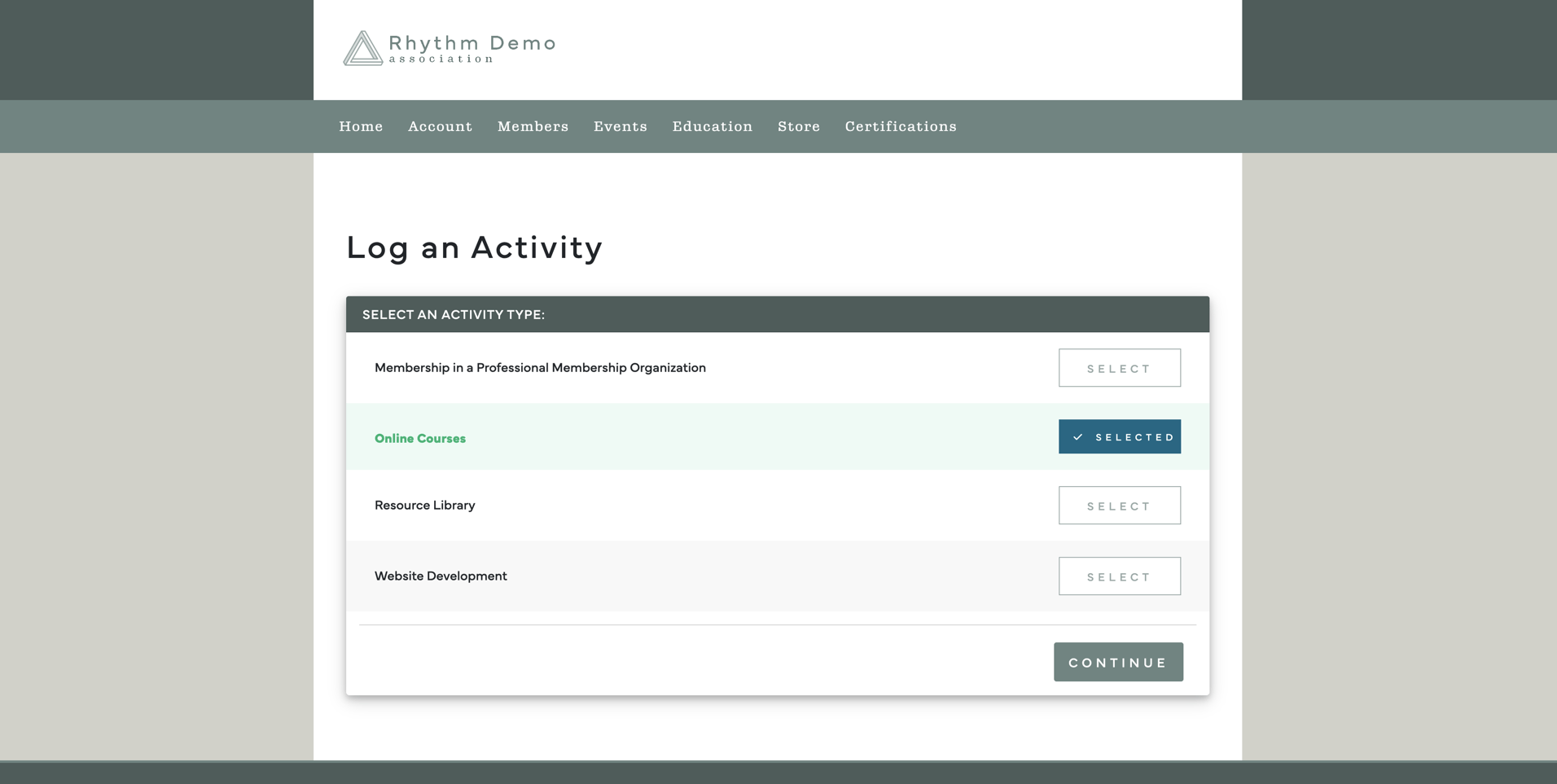Select the Website Development activity type
Image resolution: width=1557 pixels, height=784 pixels.
[1119, 576]
